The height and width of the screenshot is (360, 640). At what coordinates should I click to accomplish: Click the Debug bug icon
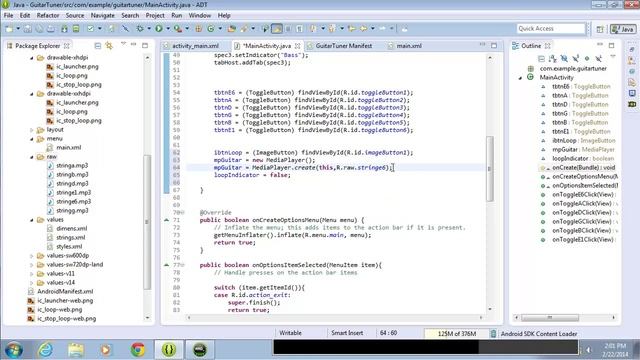click(140, 29)
